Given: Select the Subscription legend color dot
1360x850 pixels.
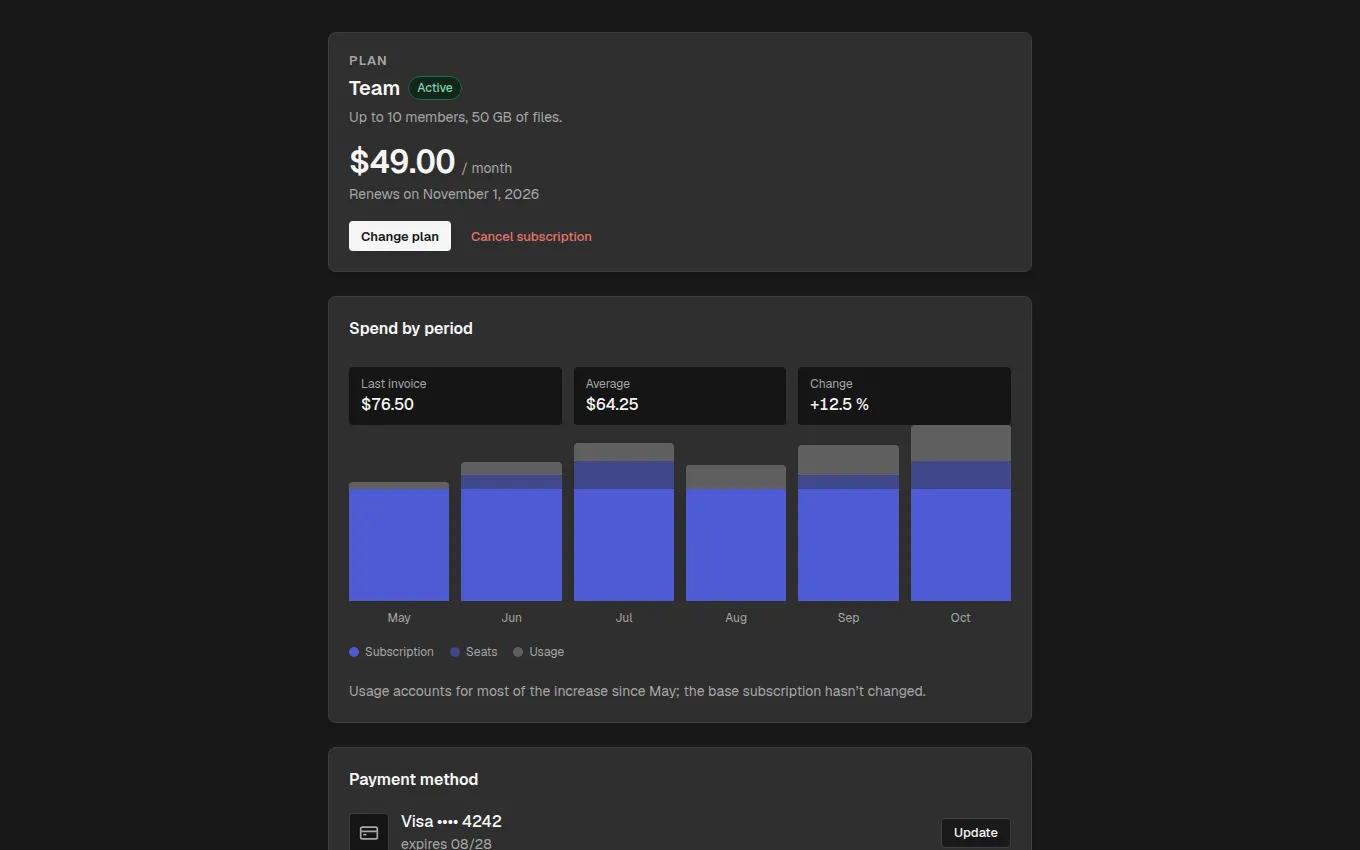Looking at the screenshot, I should 354,652.
